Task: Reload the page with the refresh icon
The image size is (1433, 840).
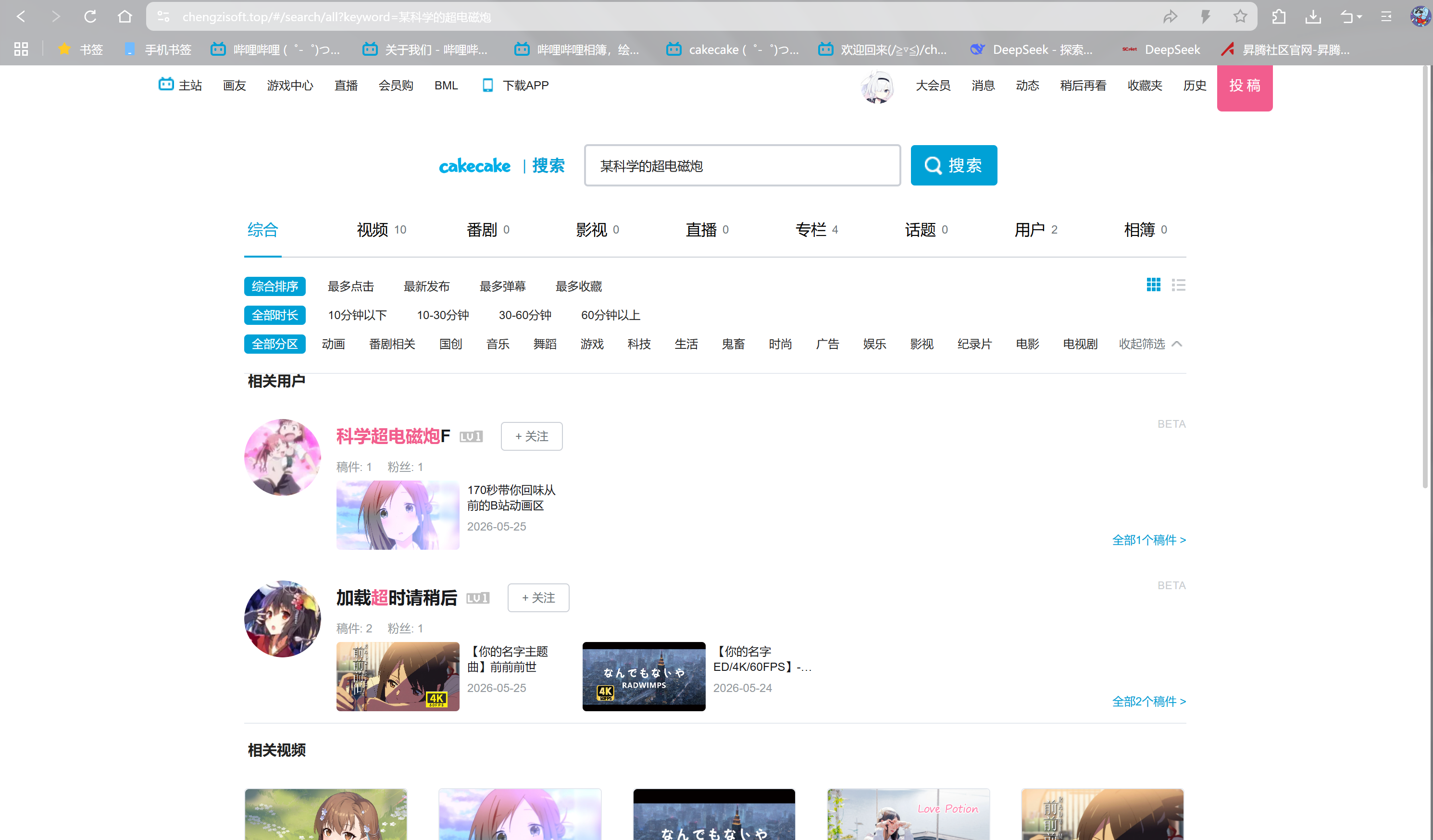Action: pos(90,16)
